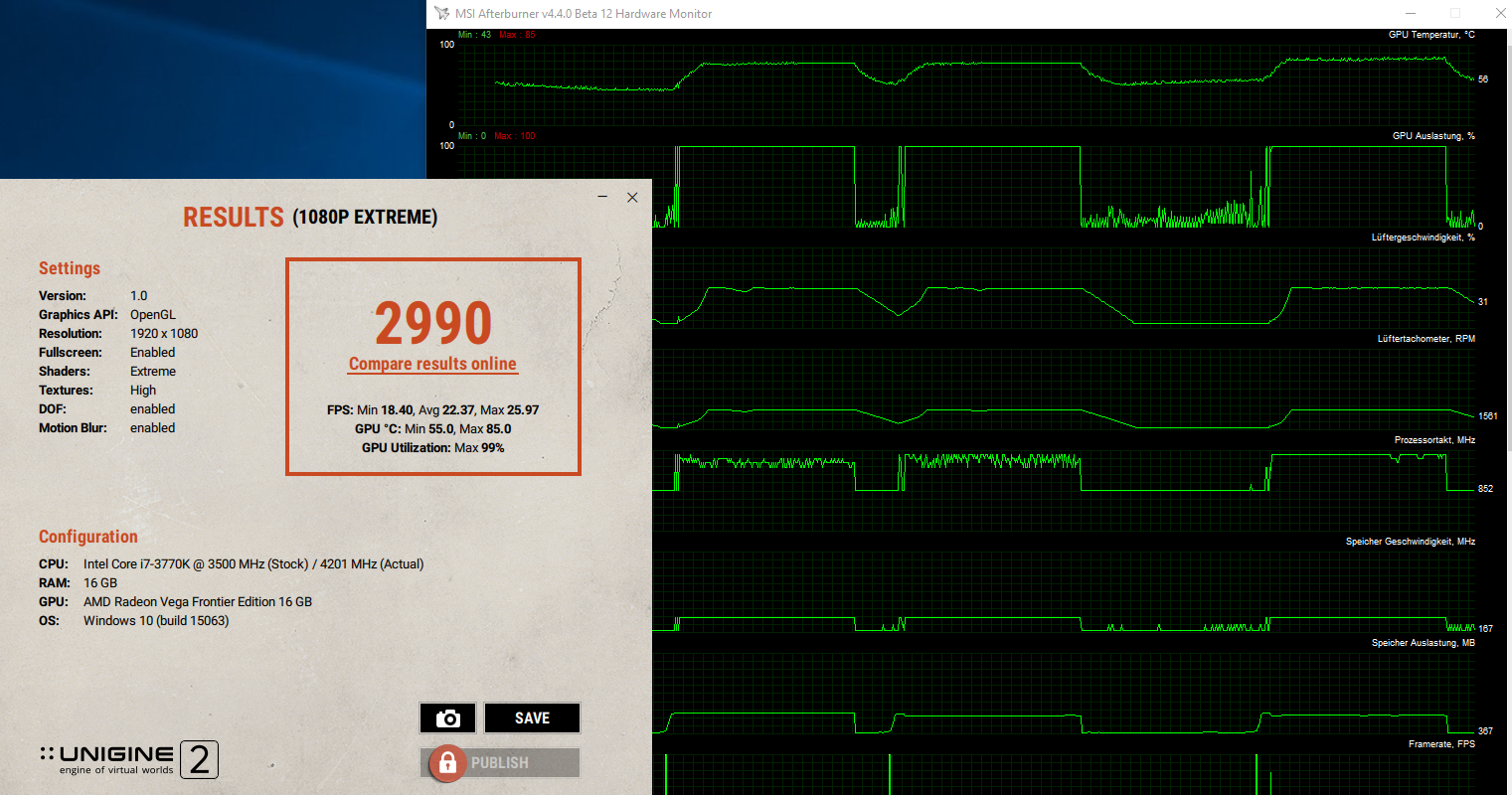Click the Graphics API value OpenGL
The height and width of the screenshot is (795, 1512).
pyautogui.click(x=153, y=315)
